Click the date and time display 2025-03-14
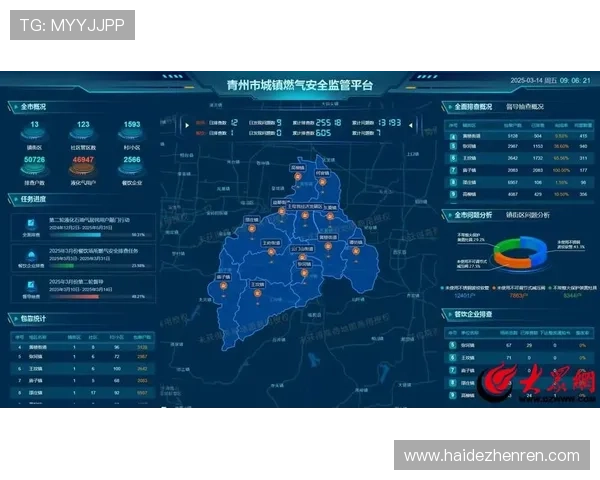This screenshot has height=480, width=600. point(551,80)
